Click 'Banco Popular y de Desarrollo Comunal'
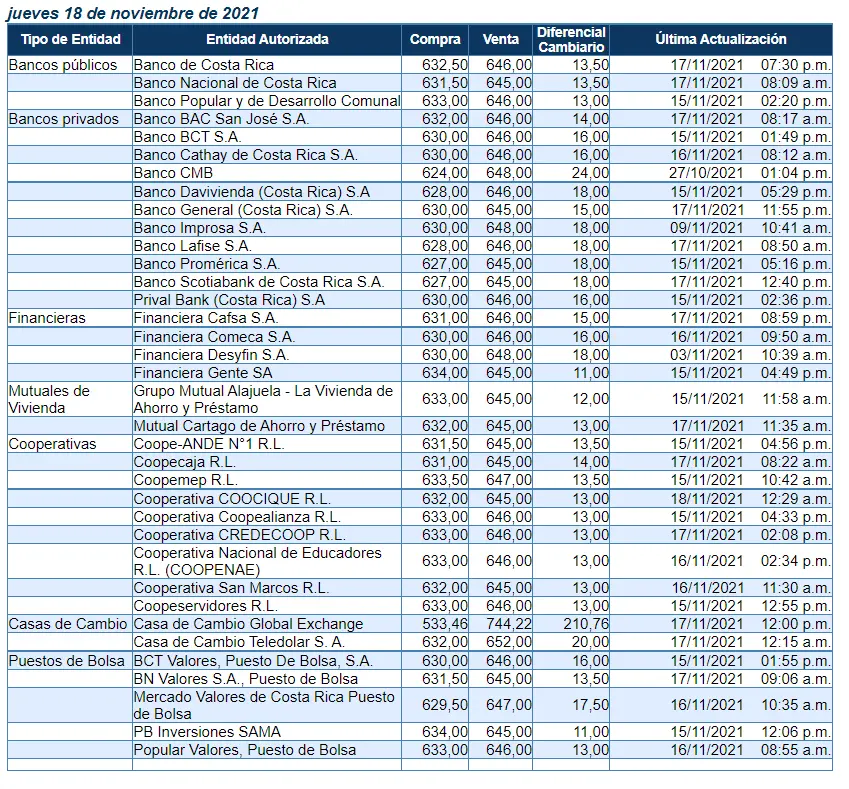Viewport: 849px width, 789px height. [267, 101]
